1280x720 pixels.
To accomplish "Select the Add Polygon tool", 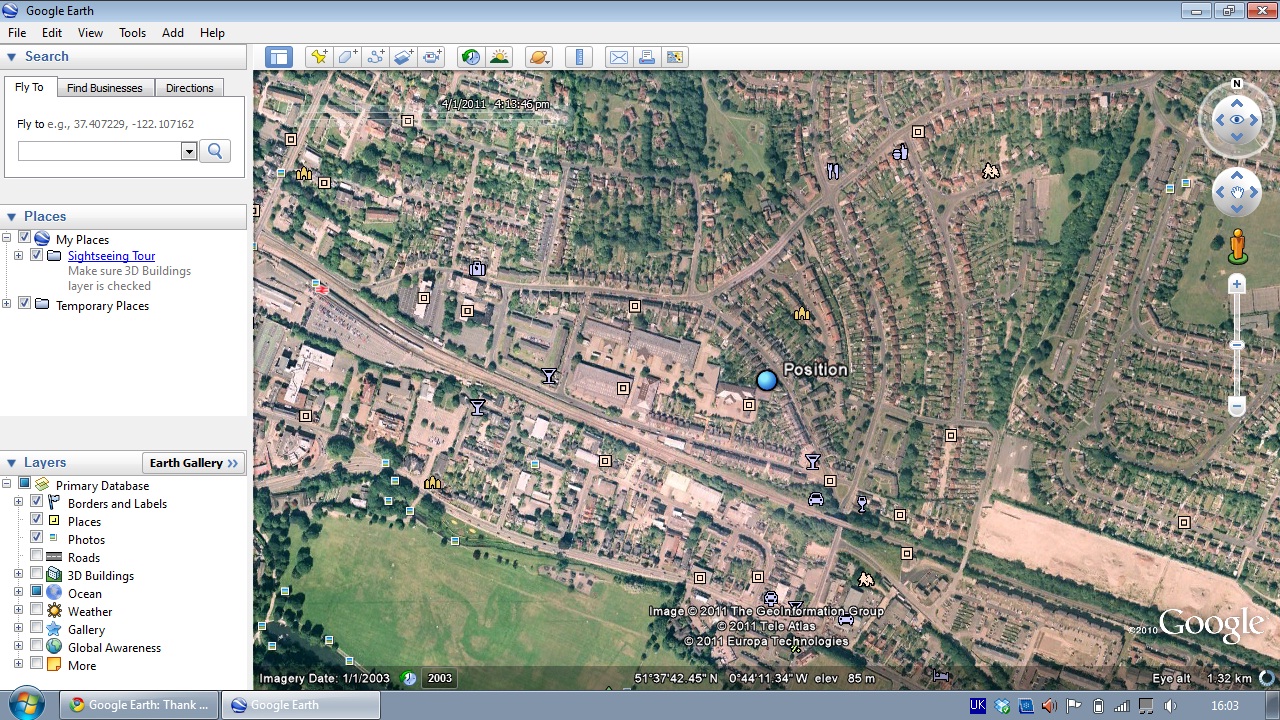I will [x=347, y=57].
